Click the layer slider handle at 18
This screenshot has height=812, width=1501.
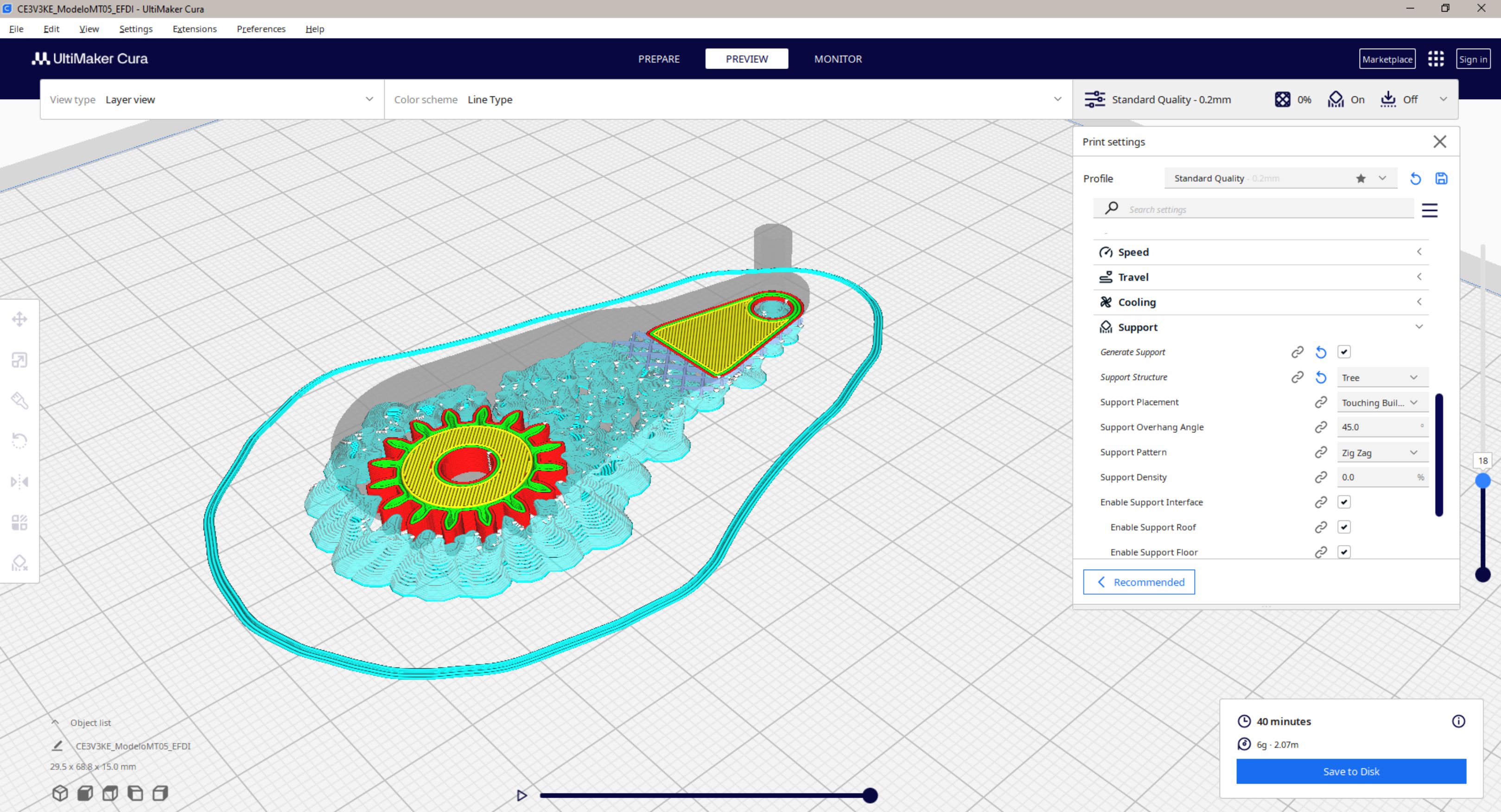[x=1482, y=481]
